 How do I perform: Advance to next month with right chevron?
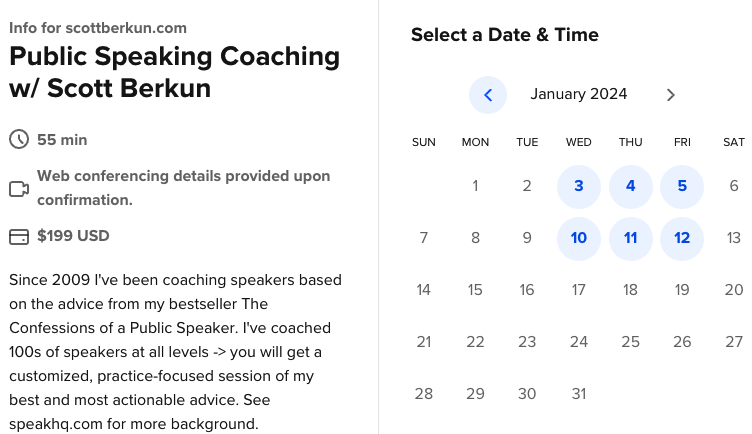[x=670, y=95]
